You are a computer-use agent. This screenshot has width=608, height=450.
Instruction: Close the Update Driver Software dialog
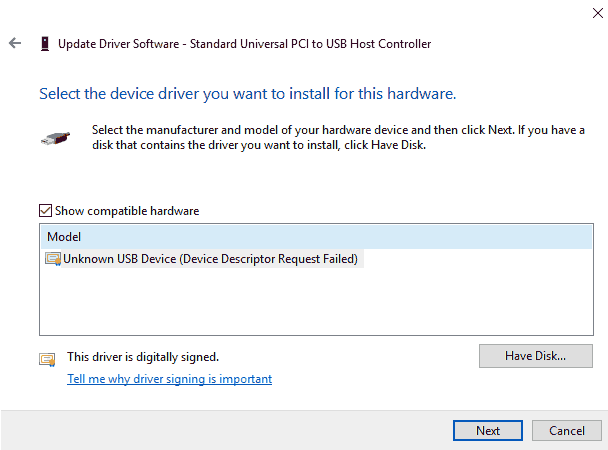point(598,13)
